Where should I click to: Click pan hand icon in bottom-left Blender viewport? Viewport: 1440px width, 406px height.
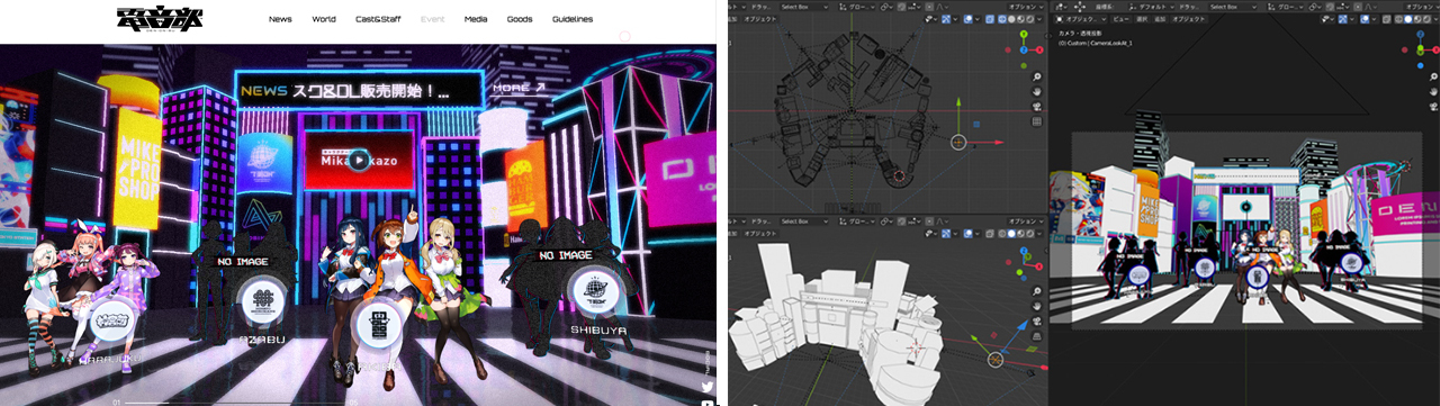click(1037, 306)
